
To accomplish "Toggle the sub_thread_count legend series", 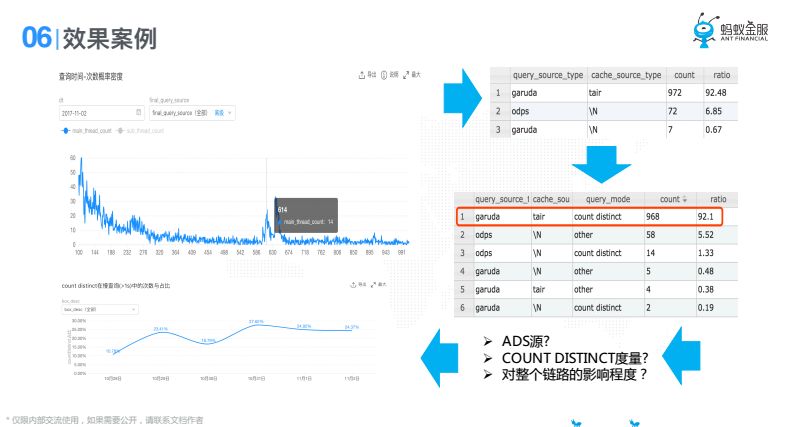I will click(140, 131).
